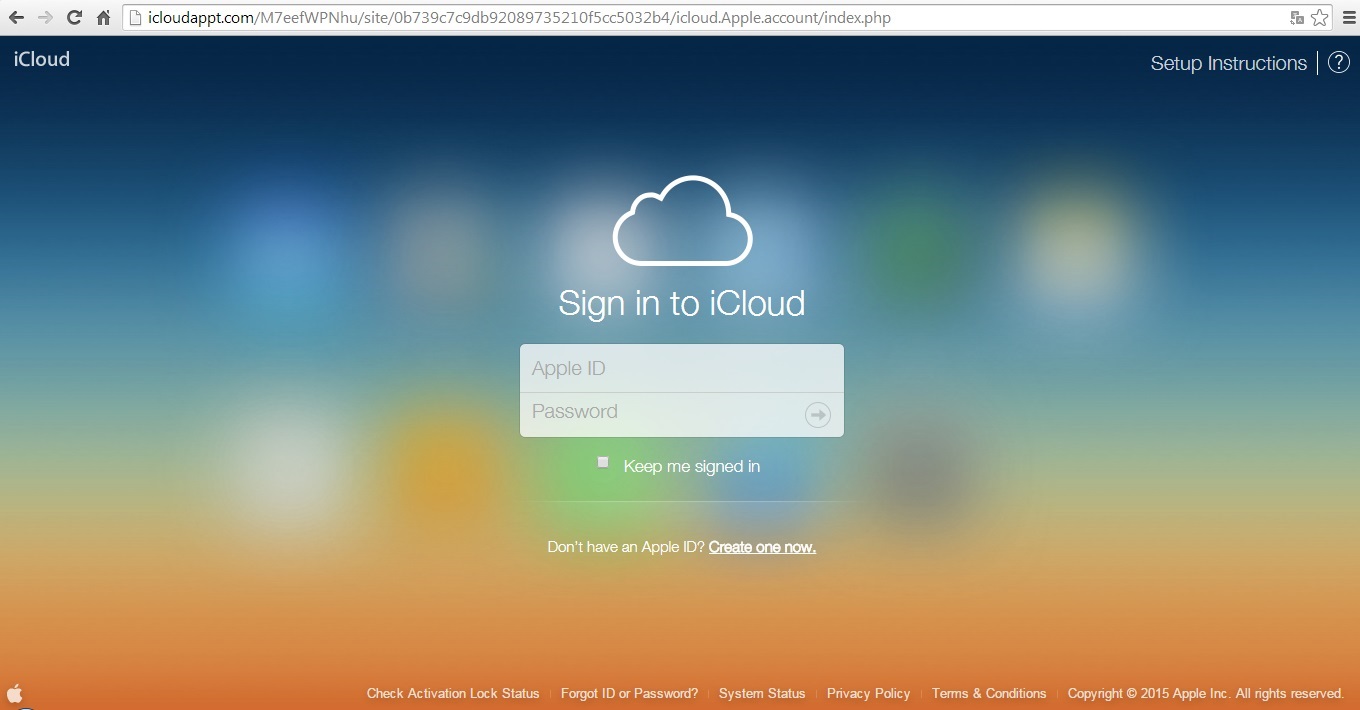The image size is (1360, 710).
Task: Click the browser forward arrow
Action: (x=45, y=18)
